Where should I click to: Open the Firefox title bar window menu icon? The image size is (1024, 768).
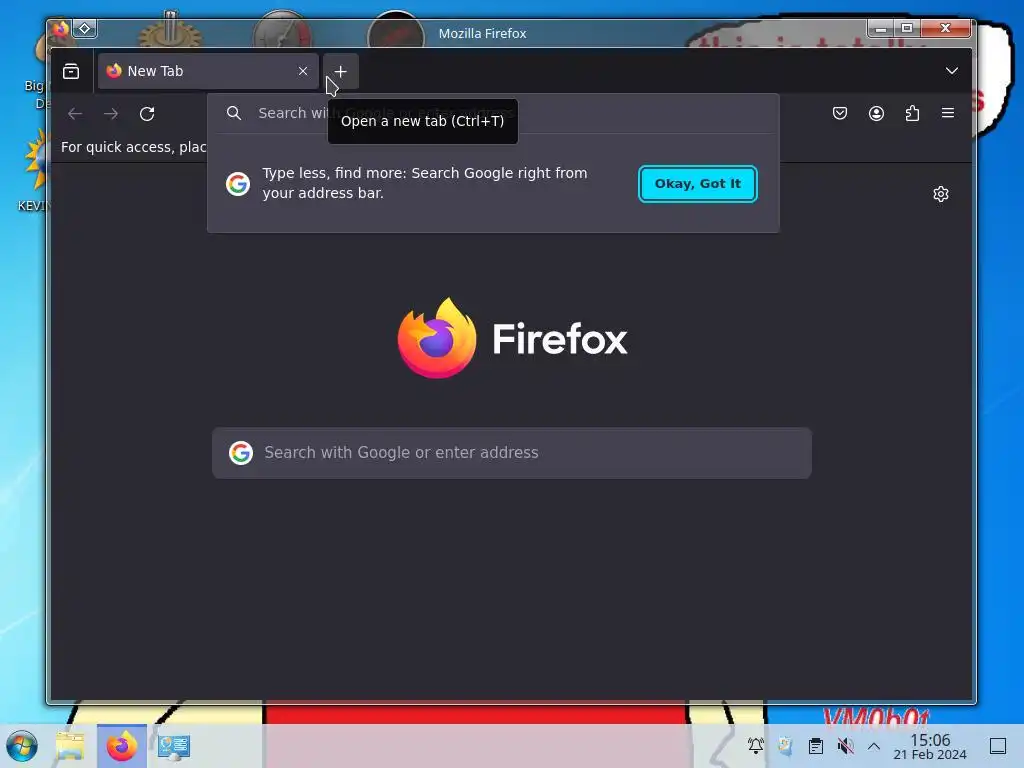60,29
